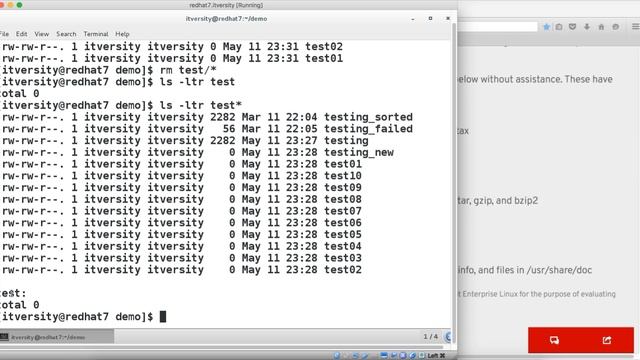Click the round icon right of Home
This screenshot has height=360, width=640.
(x=616, y=27)
